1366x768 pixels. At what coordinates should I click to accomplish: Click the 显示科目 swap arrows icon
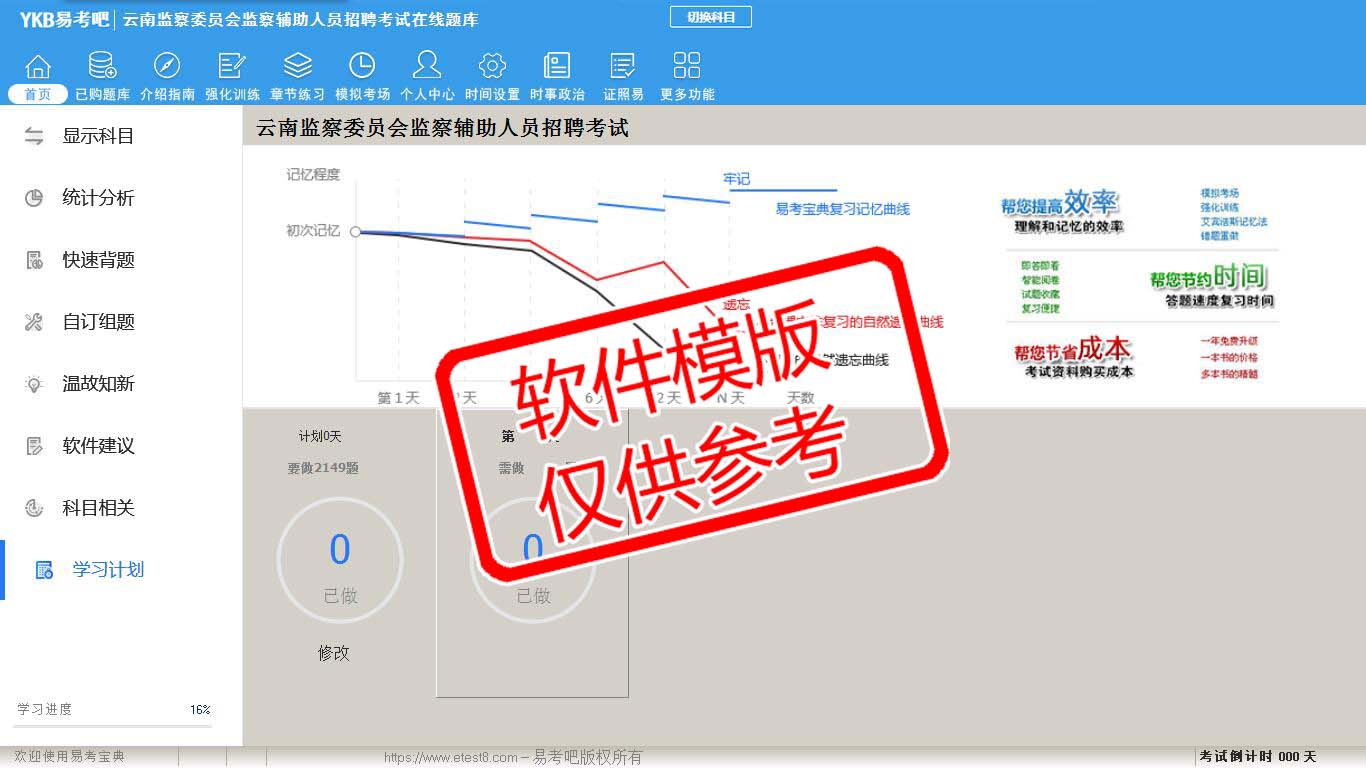34,136
